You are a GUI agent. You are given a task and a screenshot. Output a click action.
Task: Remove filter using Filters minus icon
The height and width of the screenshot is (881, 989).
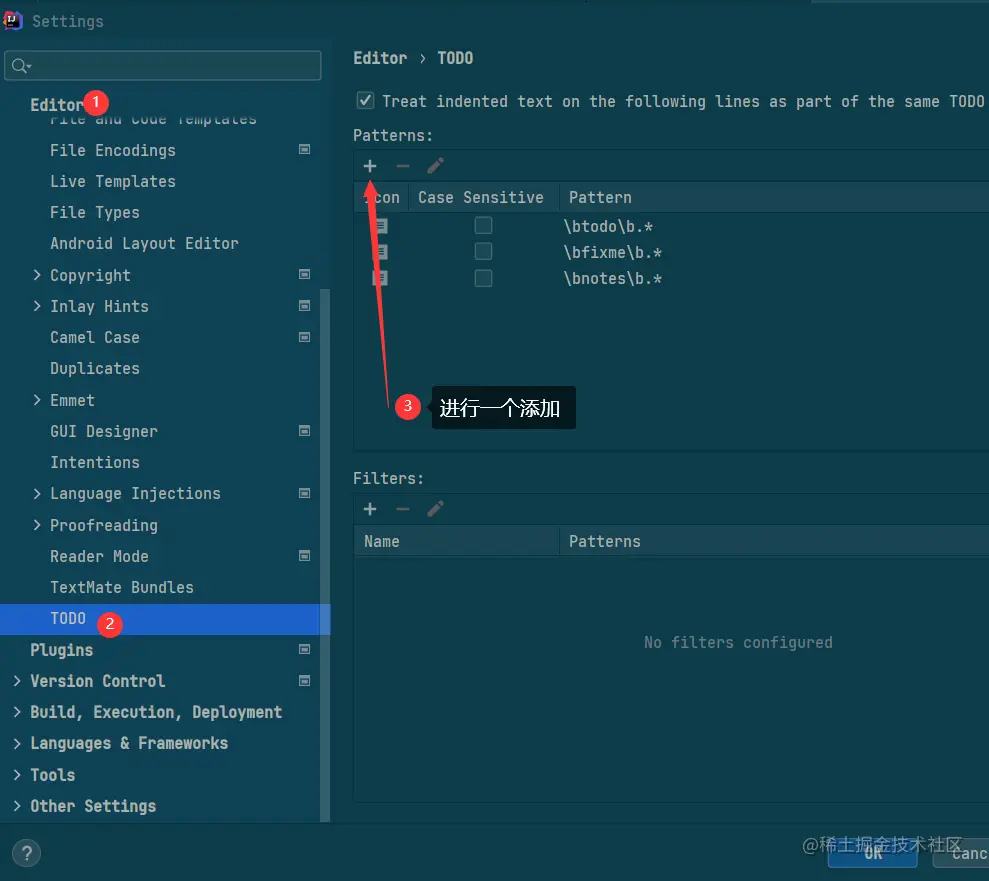click(x=402, y=509)
